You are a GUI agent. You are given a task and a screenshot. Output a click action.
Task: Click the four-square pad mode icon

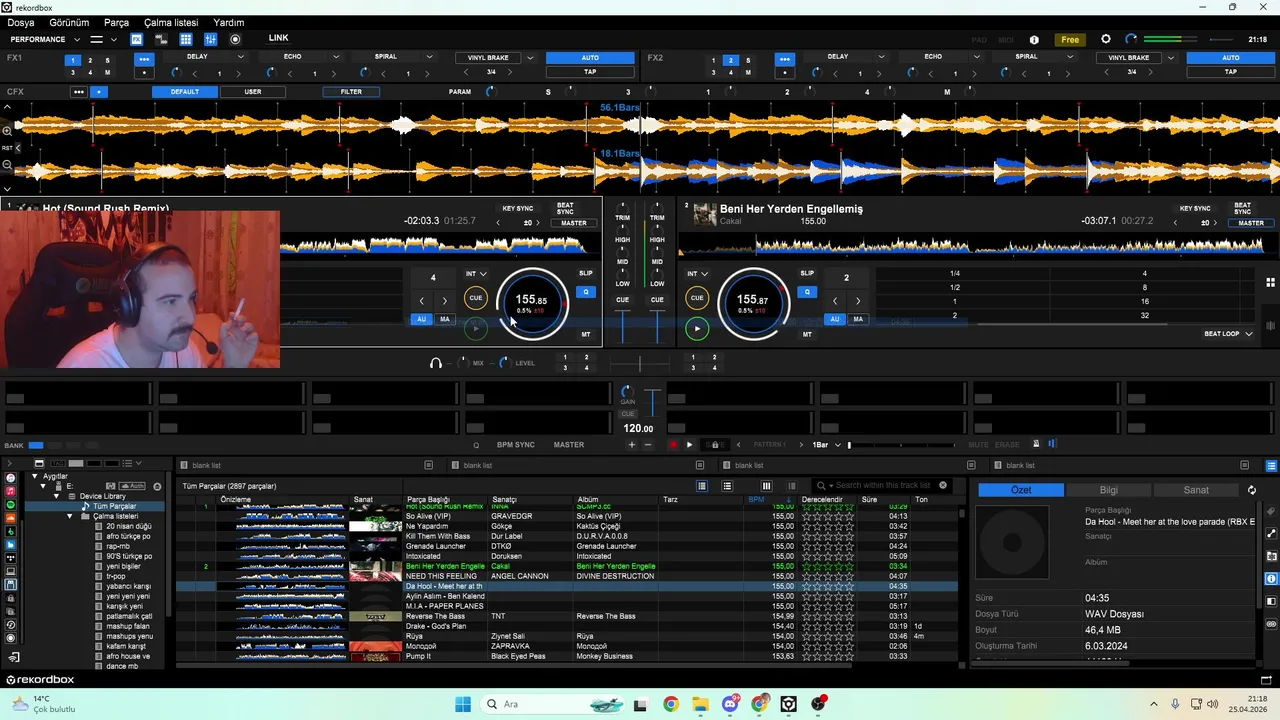pyautogui.click(x=1271, y=282)
